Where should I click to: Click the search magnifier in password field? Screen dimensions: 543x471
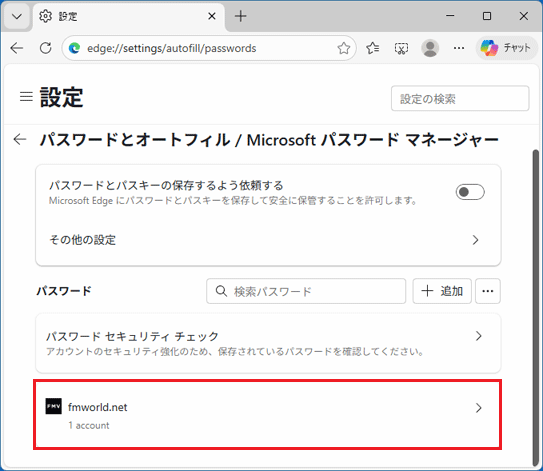click(x=221, y=291)
